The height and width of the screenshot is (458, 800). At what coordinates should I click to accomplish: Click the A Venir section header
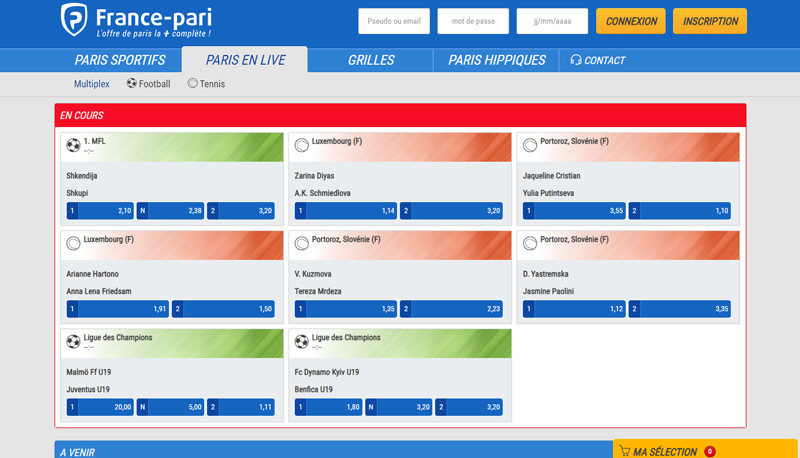(x=334, y=450)
